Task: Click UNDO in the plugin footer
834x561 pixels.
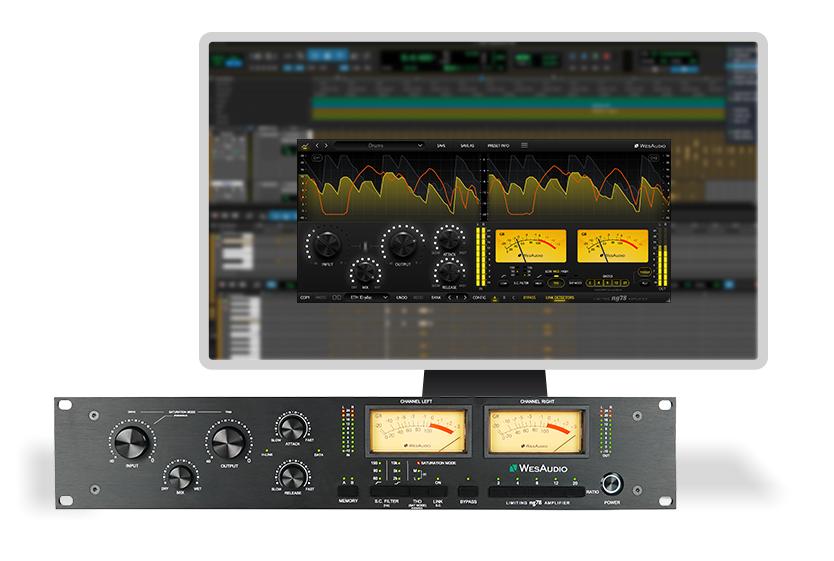Action: (400, 297)
